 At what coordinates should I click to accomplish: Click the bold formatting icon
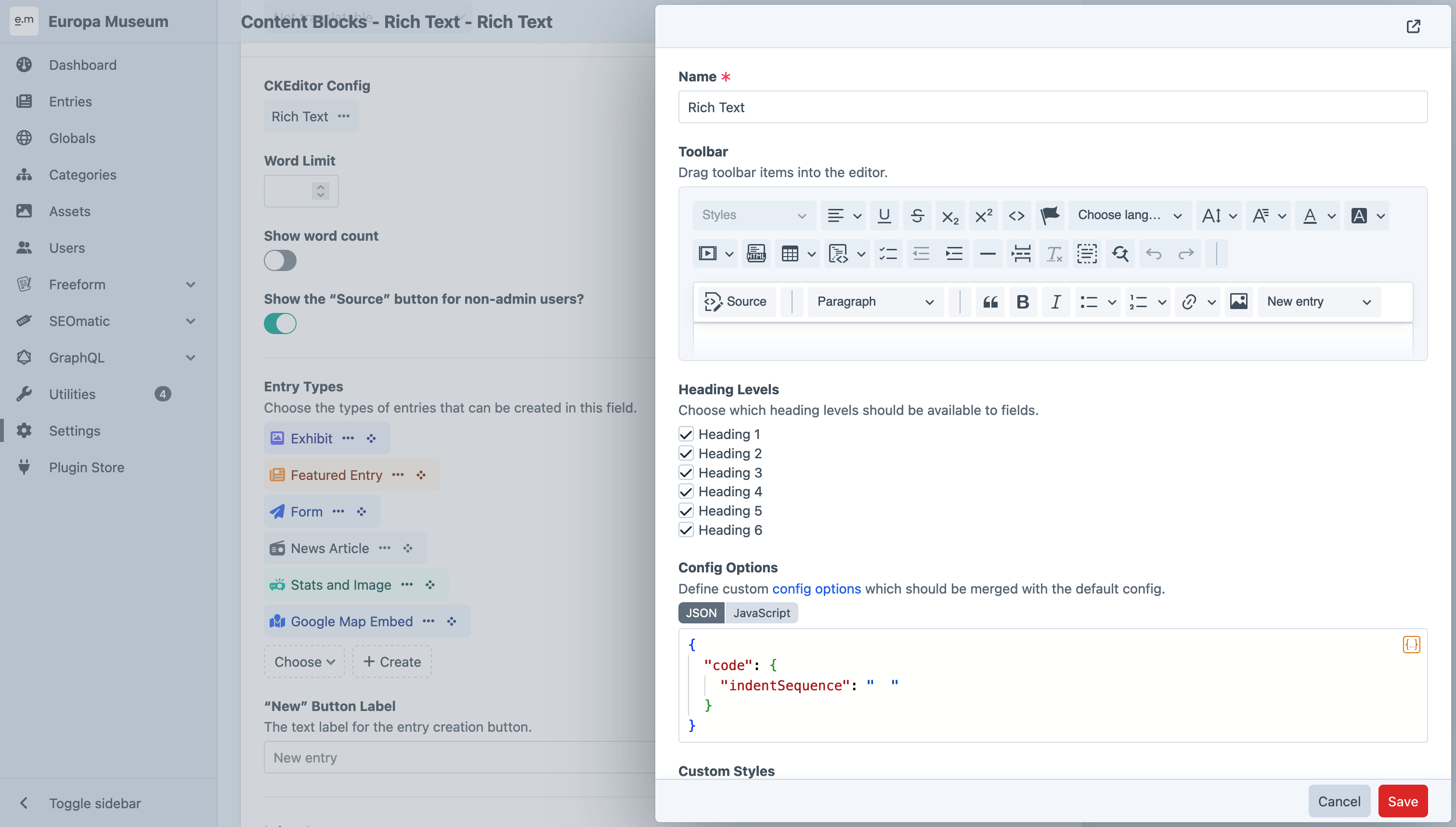1023,300
